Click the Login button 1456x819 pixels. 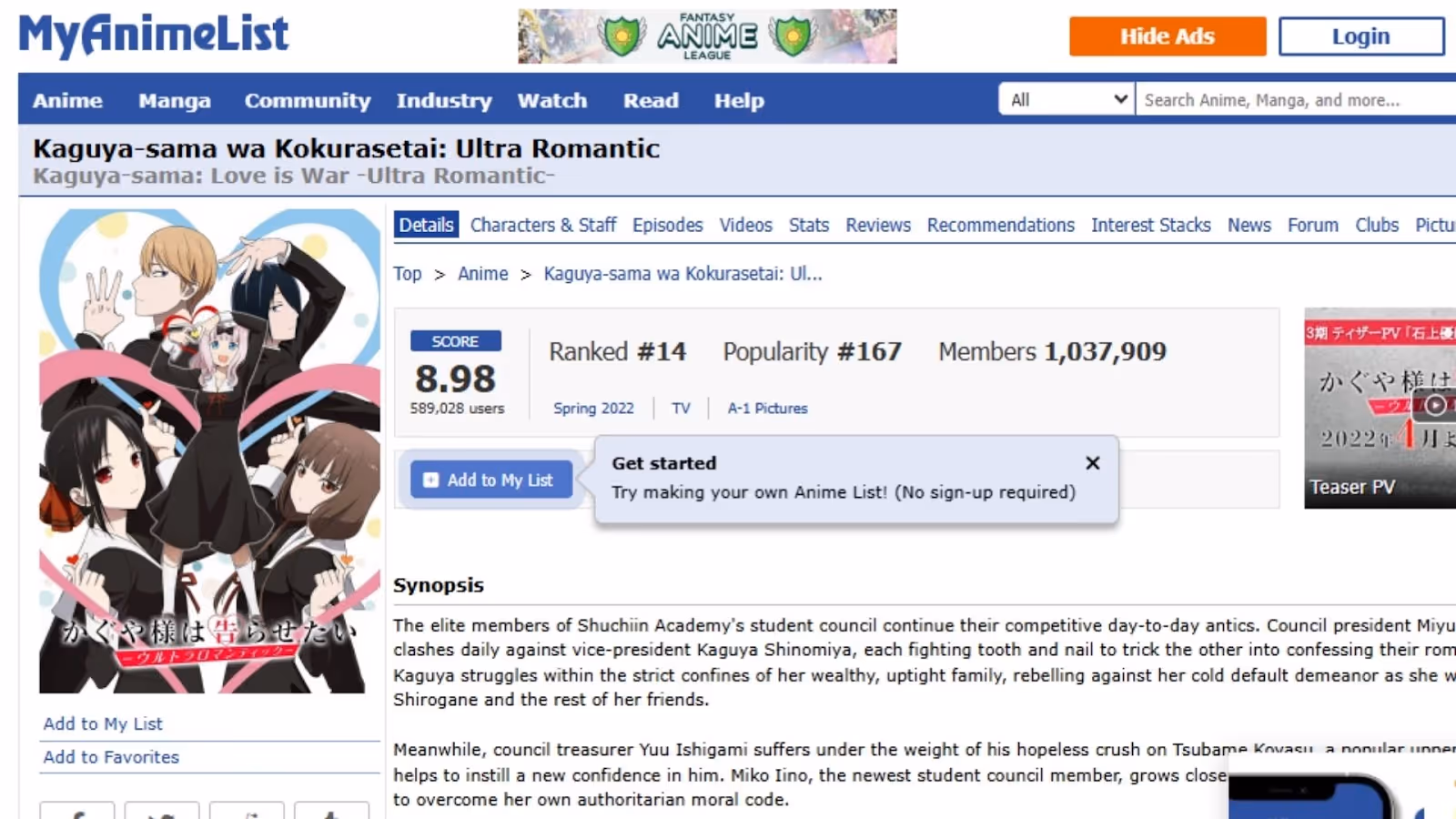[1361, 36]
